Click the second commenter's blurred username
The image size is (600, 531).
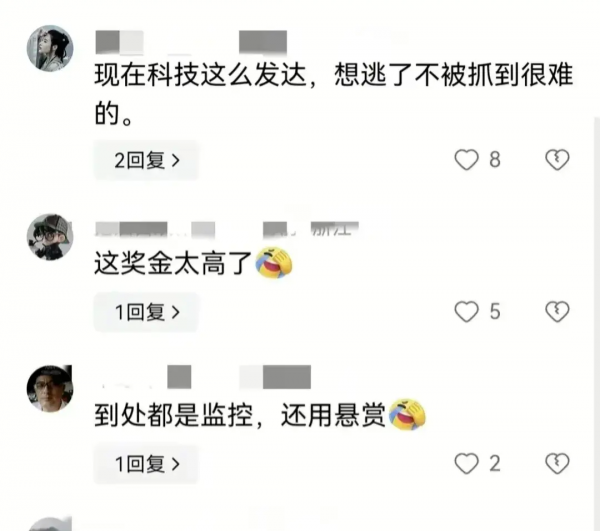tap(227, 229)
